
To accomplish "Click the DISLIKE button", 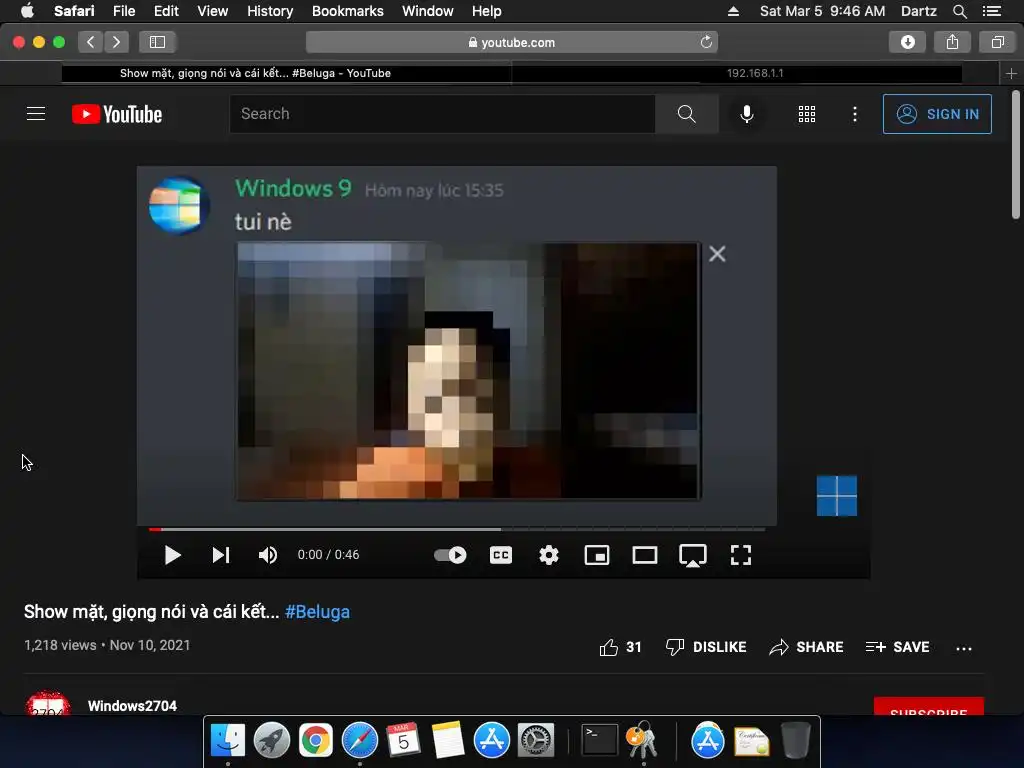I will point(706,647).
